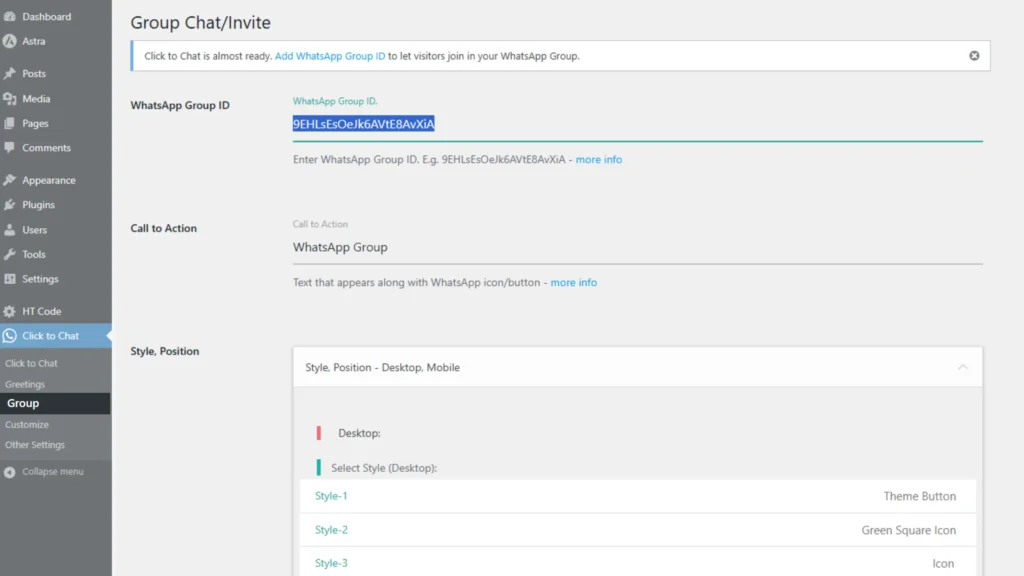Collapse the Style, Position panel chevron
Viewport: 1024px width, 576px height.
962,367
